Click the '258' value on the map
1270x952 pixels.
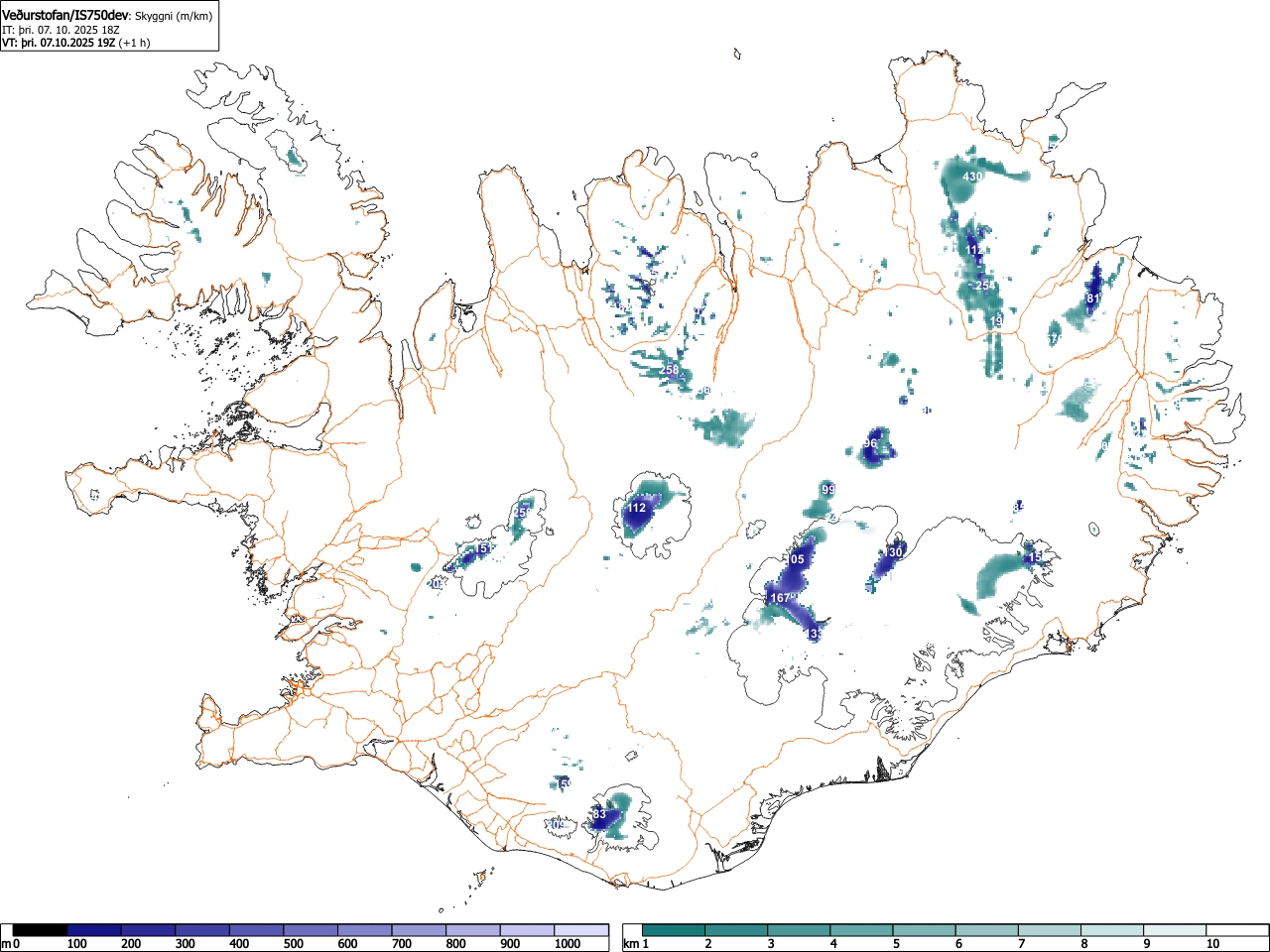[670, 370]
